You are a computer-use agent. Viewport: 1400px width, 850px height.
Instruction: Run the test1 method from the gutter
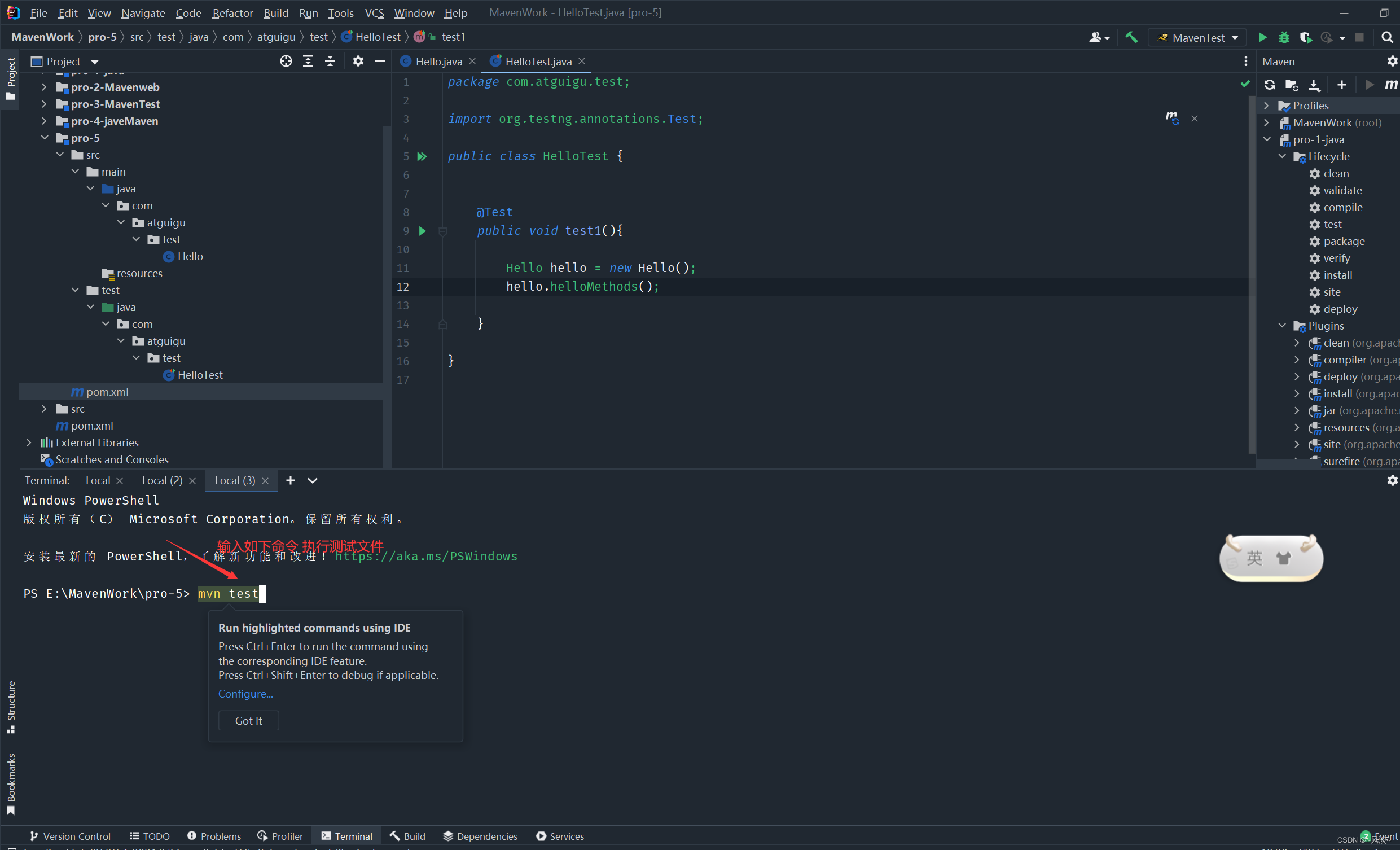click(x=422, y=231)
